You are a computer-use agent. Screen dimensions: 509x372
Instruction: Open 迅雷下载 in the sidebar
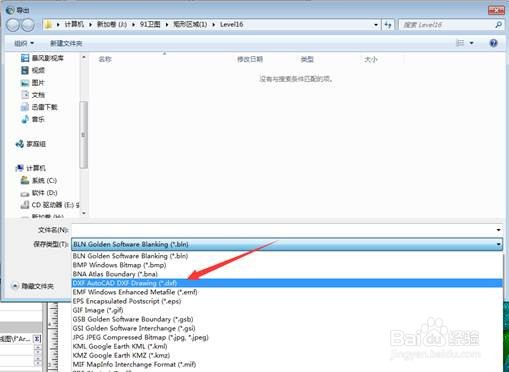[x=39, y=107]
